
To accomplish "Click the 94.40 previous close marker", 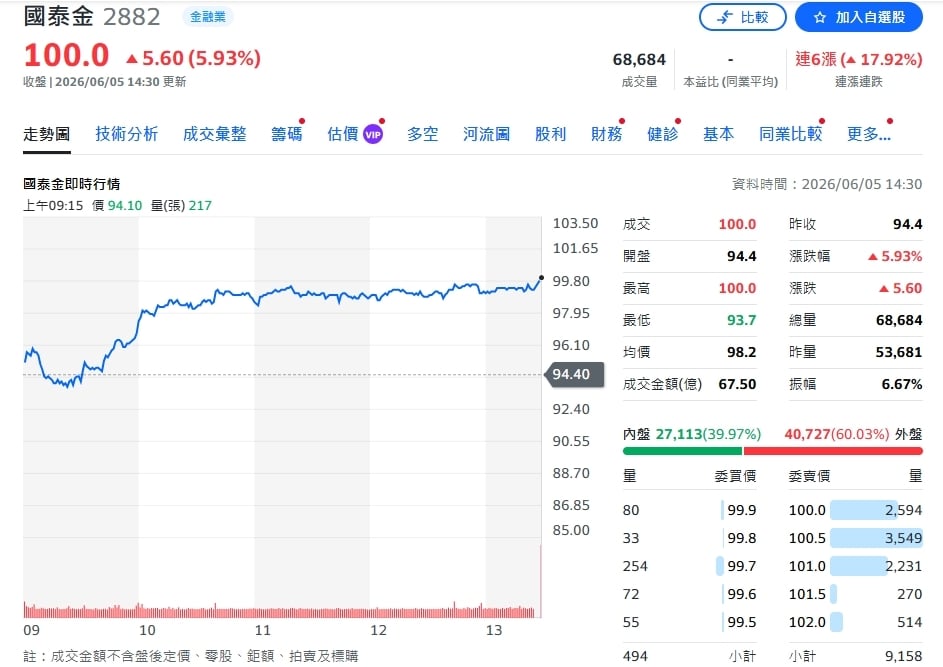I will tap(574, 374).
